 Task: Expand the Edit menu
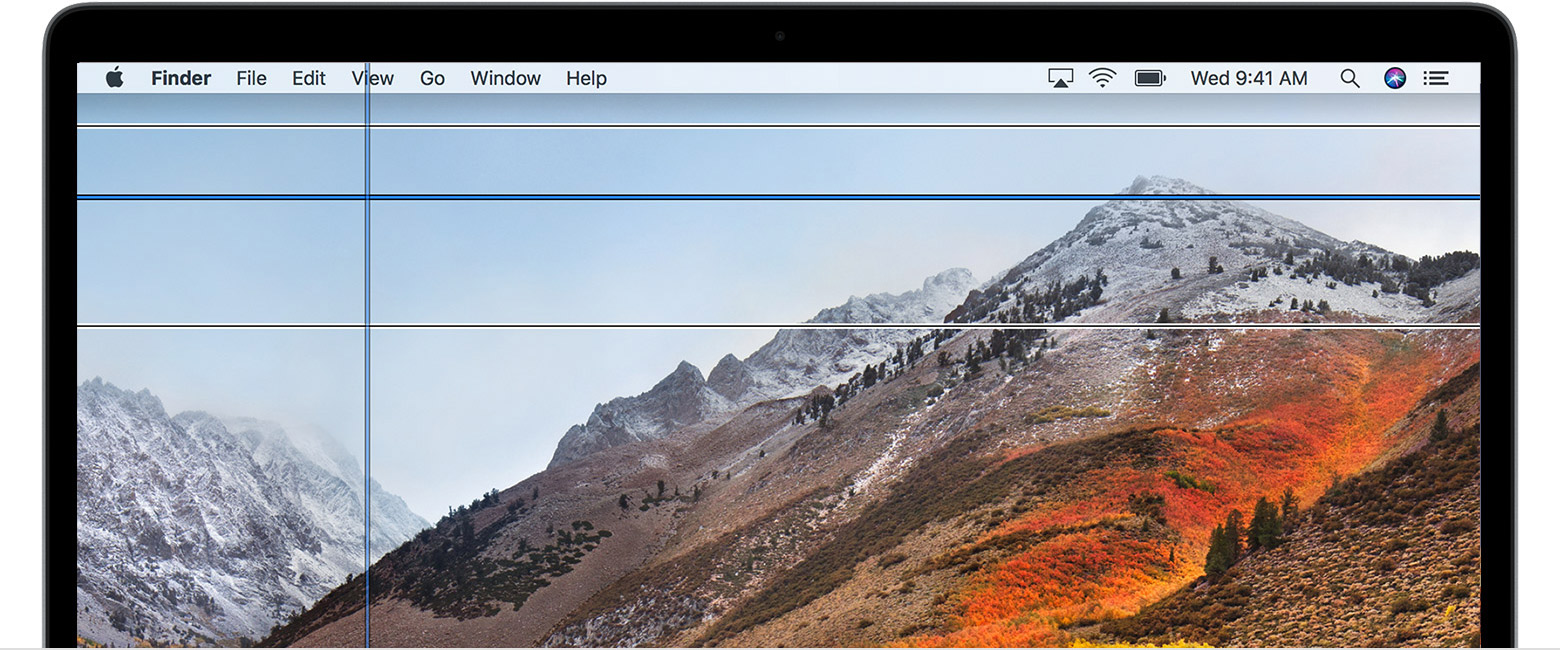click(x=309, y=78)
